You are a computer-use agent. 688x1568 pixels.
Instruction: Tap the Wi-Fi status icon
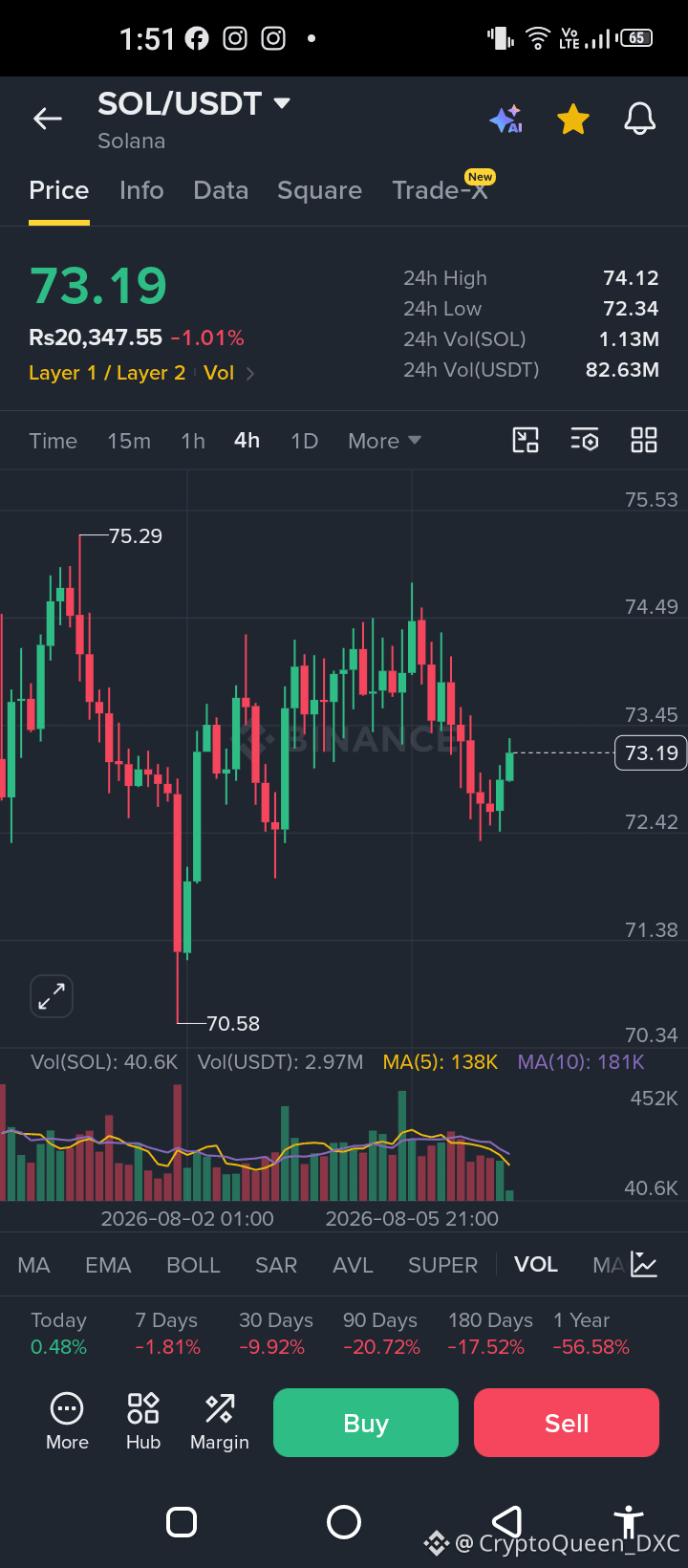pyautogui.click(x=539, y=38)
